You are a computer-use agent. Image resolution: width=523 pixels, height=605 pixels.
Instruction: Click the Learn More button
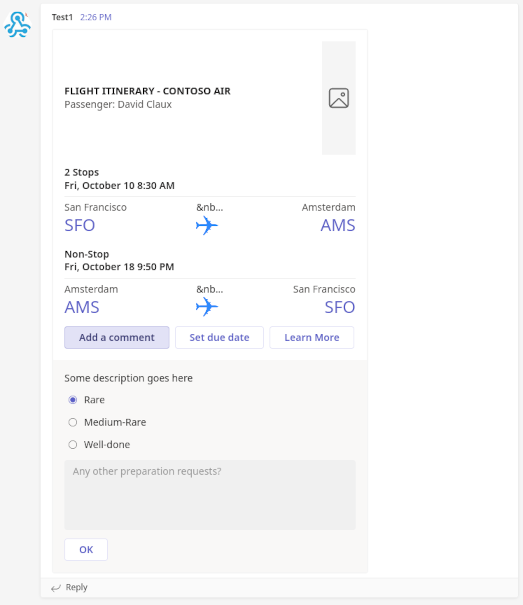click(311, 338)
